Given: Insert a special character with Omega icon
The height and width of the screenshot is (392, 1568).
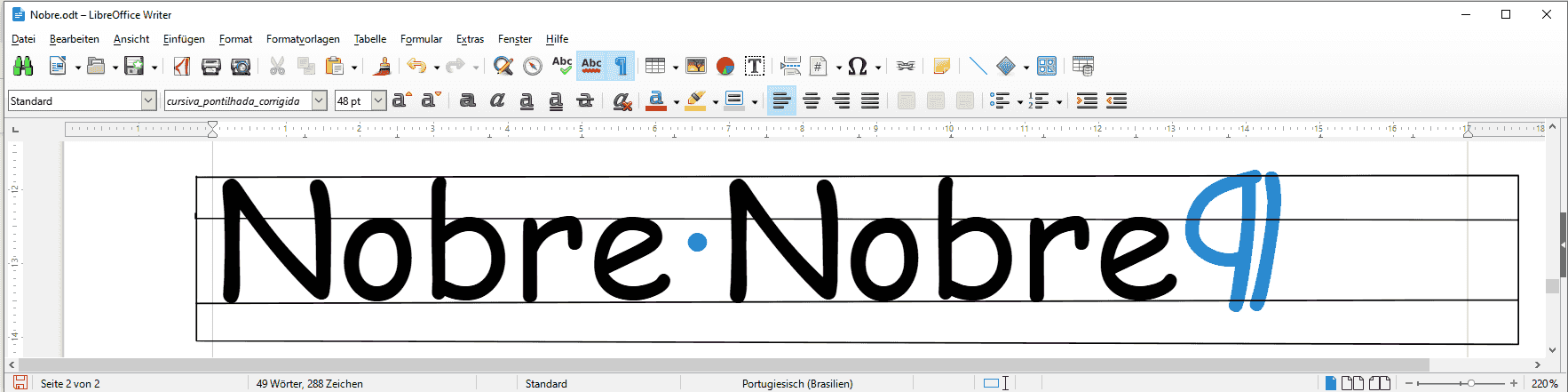Looking at the screenshot, I should pos(857,66).
